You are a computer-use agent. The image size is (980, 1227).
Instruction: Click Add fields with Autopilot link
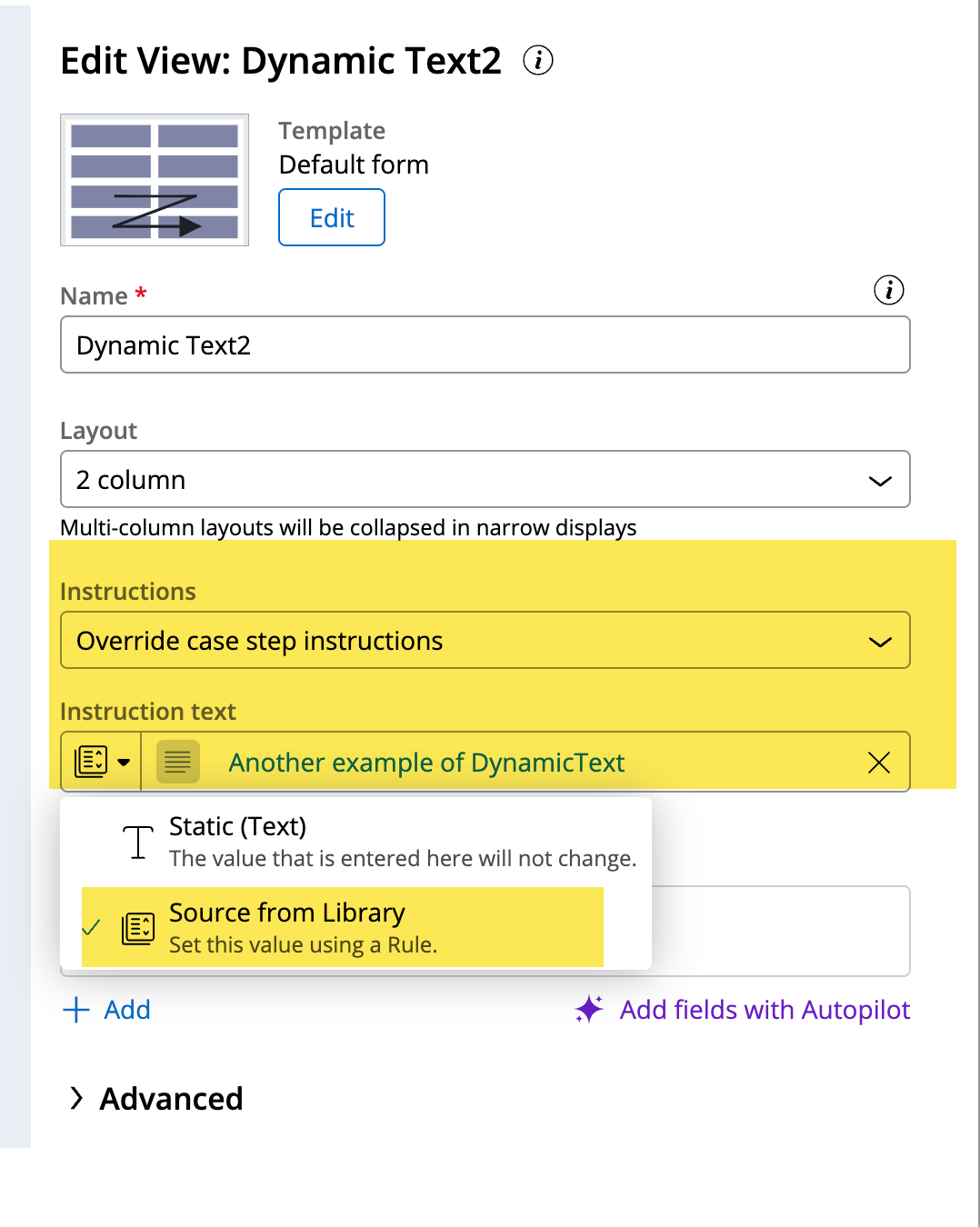point(764,1010)
